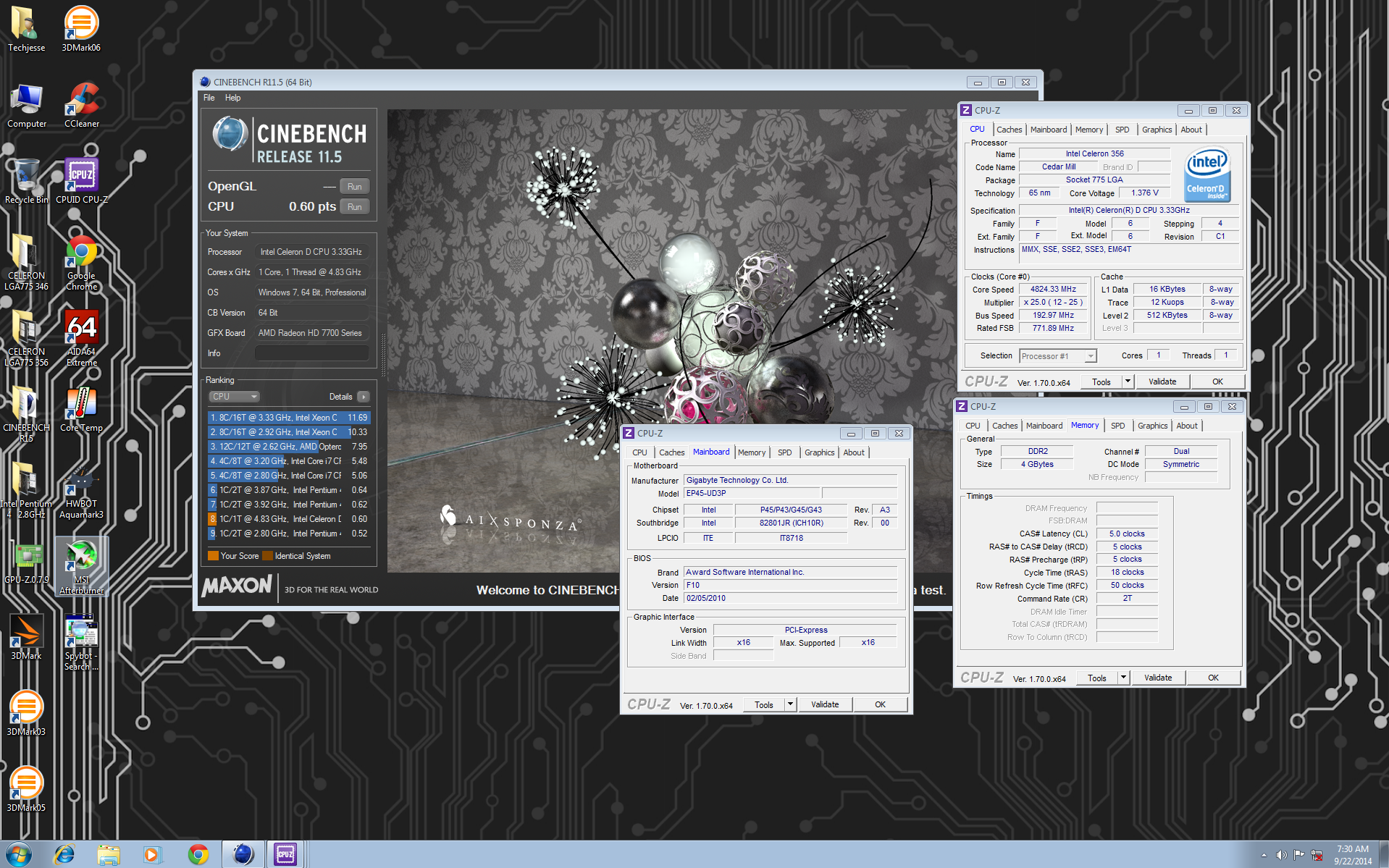The height and width of the screenshot is (868, 1389).
Task: Click the Show Desktop strip by the clock
Action: 1384,855
